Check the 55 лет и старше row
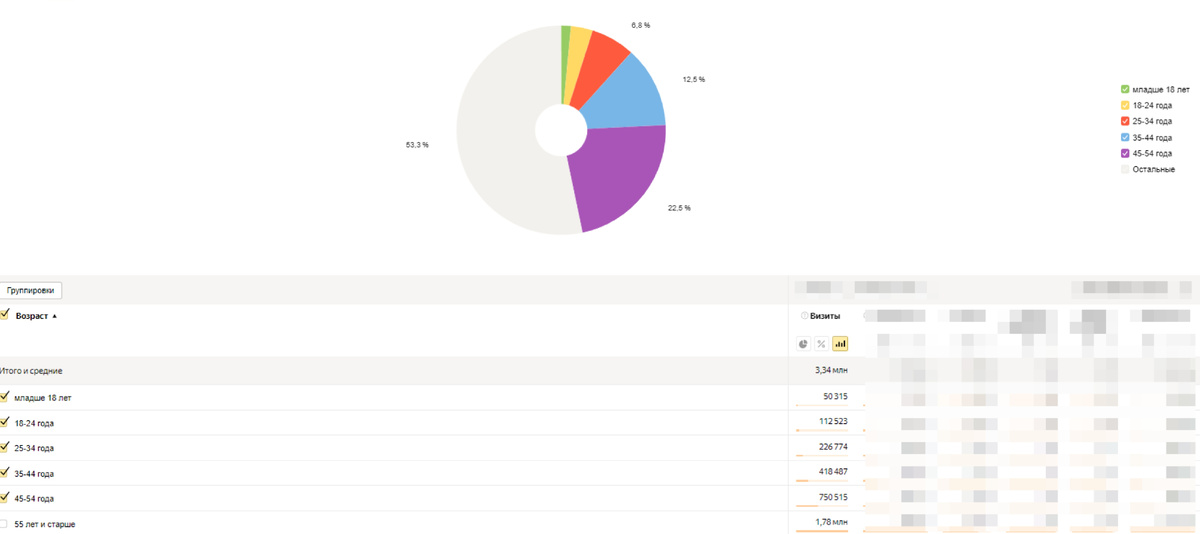The height and width of the screenshot is (534, 1200). pyautogui.click(x=4, y=523)
